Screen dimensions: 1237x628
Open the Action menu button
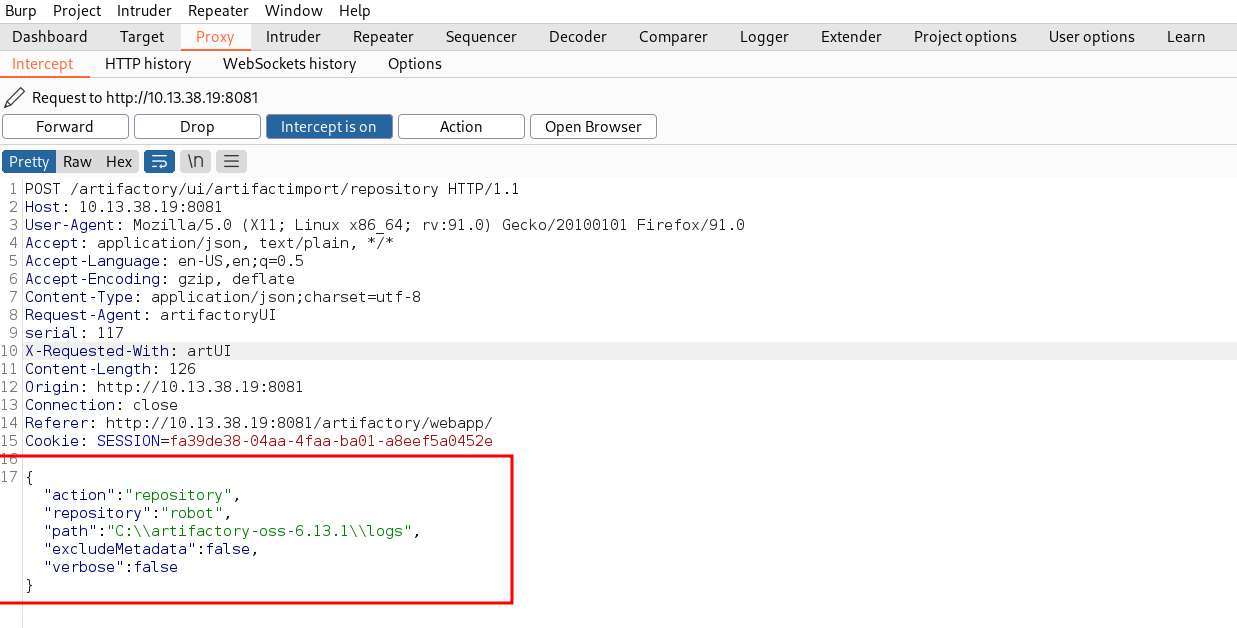tap(461, 127)
